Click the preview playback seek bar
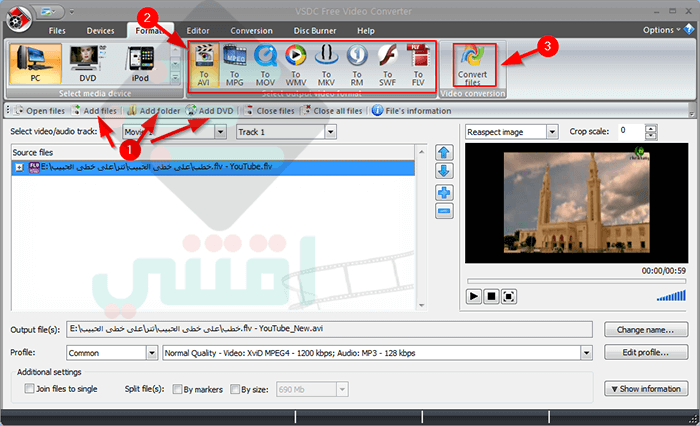This screenshot has width=700, height=426. tap(576, 281)
